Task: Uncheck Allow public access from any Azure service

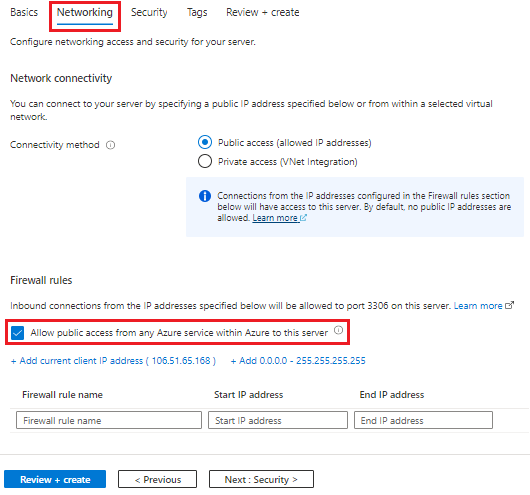Action: [17, 333]
